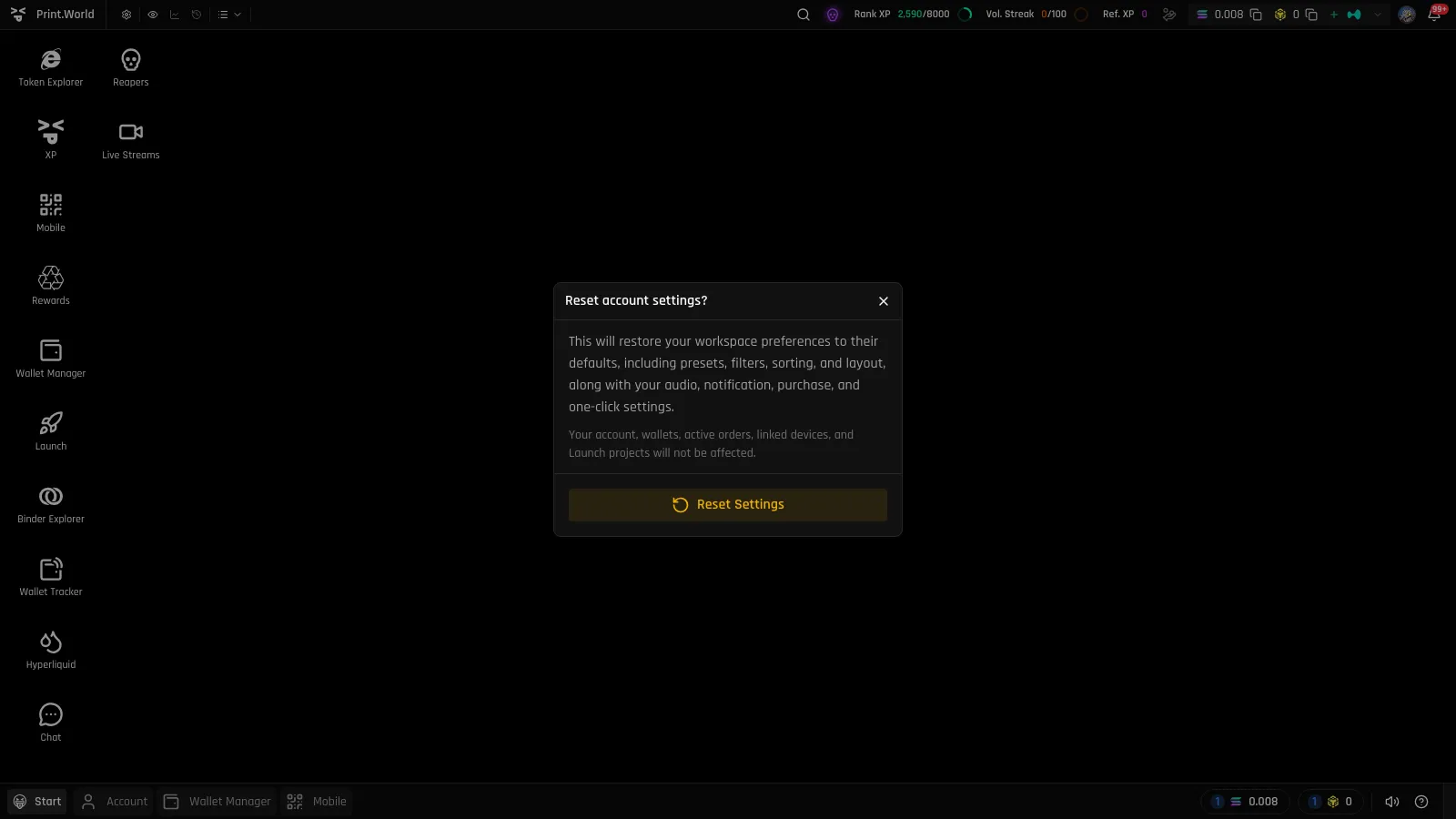1456x819 pixels.
Task: Open the XP desktop shortcut
Action: (51, 140)
